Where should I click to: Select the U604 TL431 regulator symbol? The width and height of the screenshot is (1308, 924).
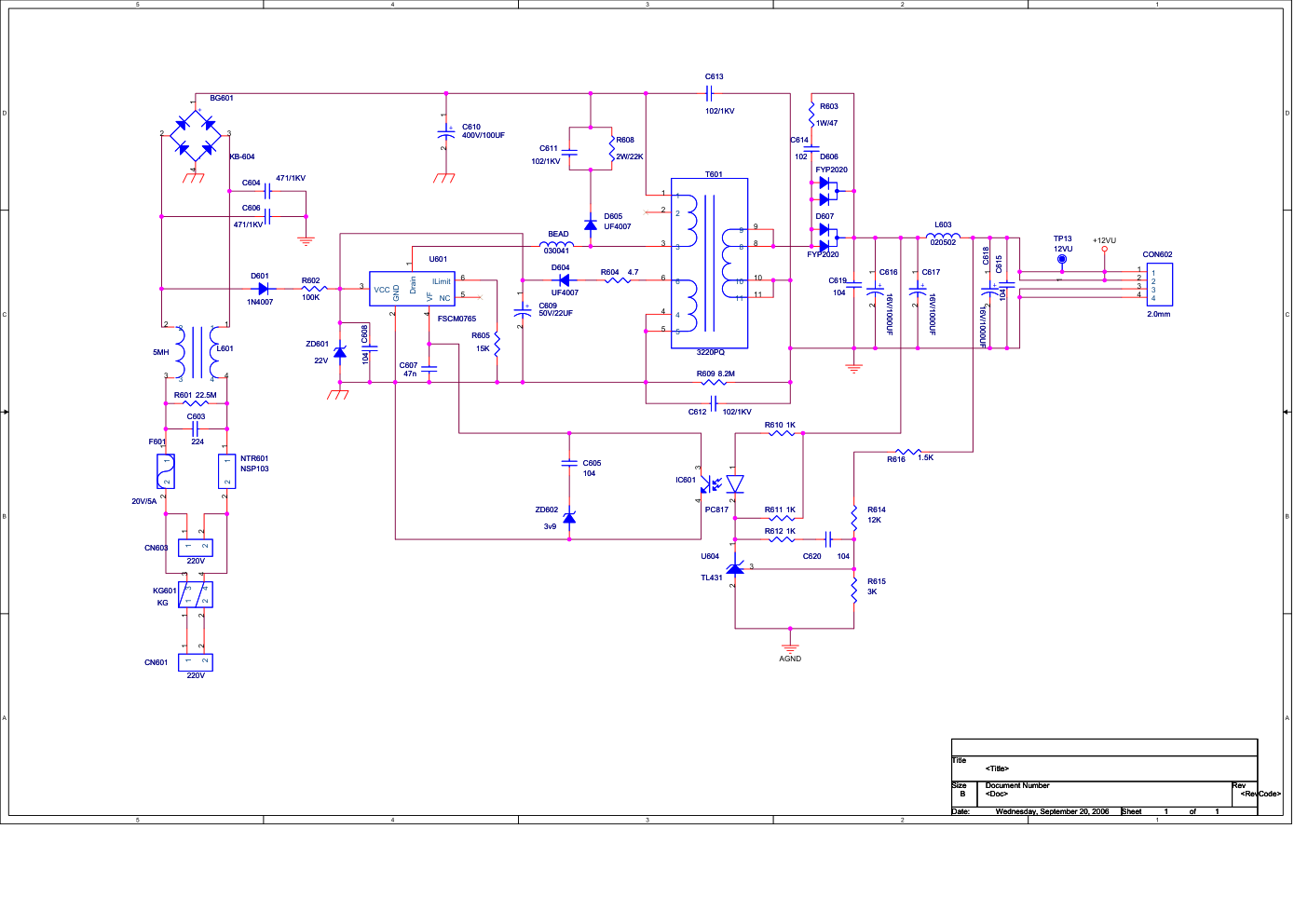[735, 567]
